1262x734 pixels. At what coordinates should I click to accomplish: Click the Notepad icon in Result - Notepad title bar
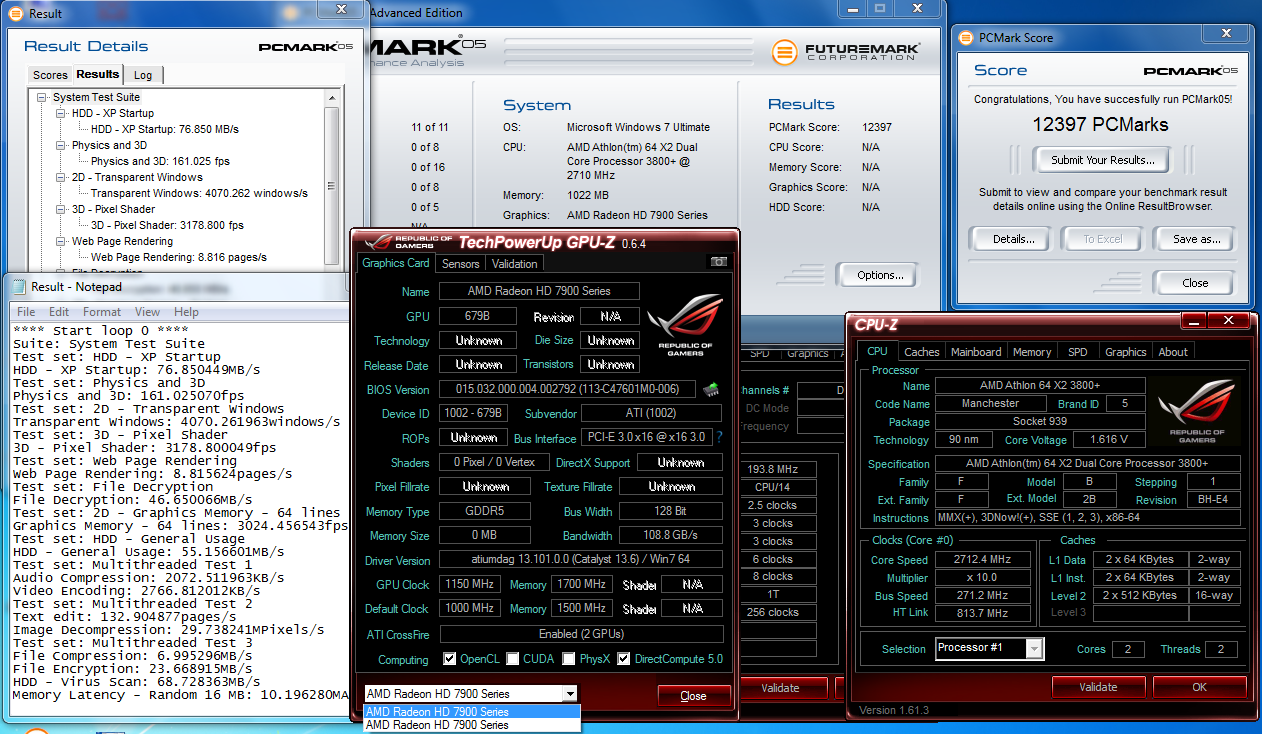point(17,287)
